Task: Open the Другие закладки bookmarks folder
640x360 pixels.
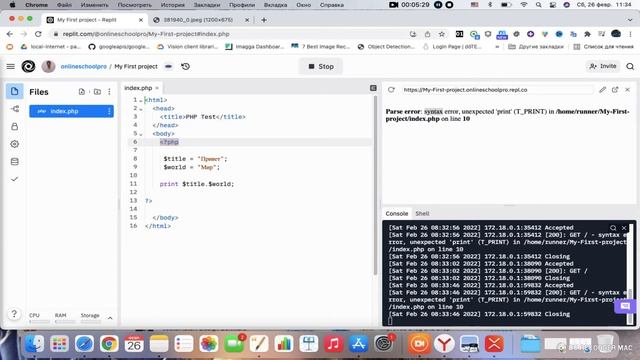Action: click(x=536, y=47)
